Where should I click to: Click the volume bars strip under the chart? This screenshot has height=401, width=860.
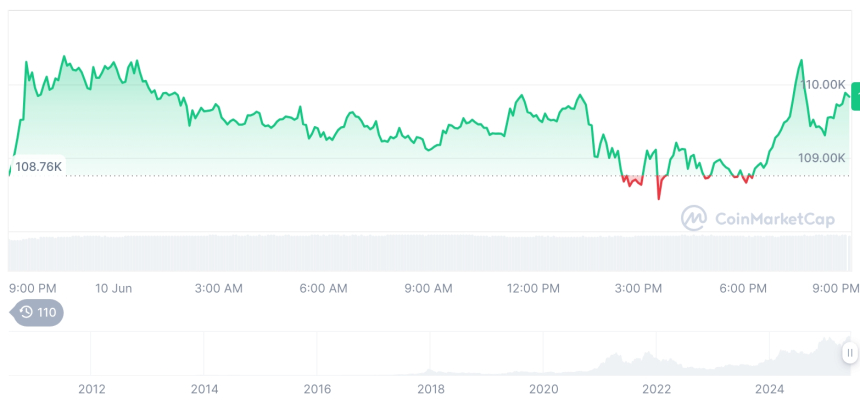tap(430, 253)
